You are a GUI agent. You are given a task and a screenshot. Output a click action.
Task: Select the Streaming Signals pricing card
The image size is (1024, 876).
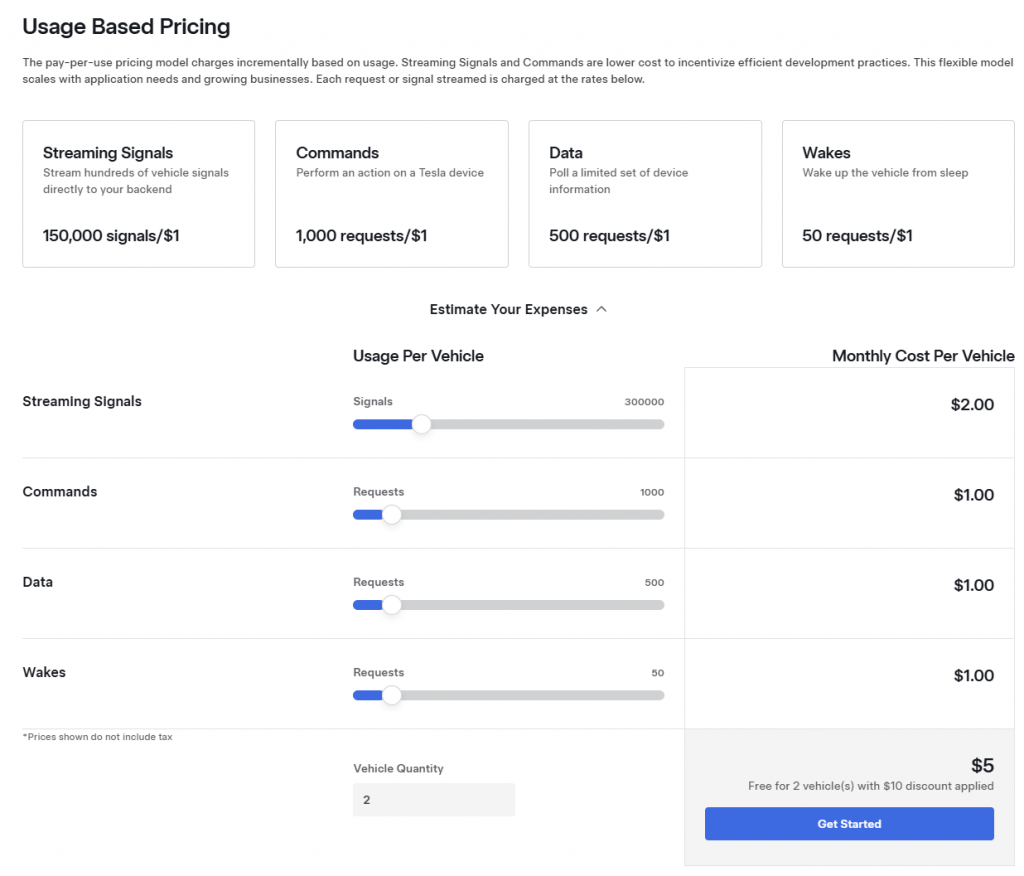pos(139,194)
